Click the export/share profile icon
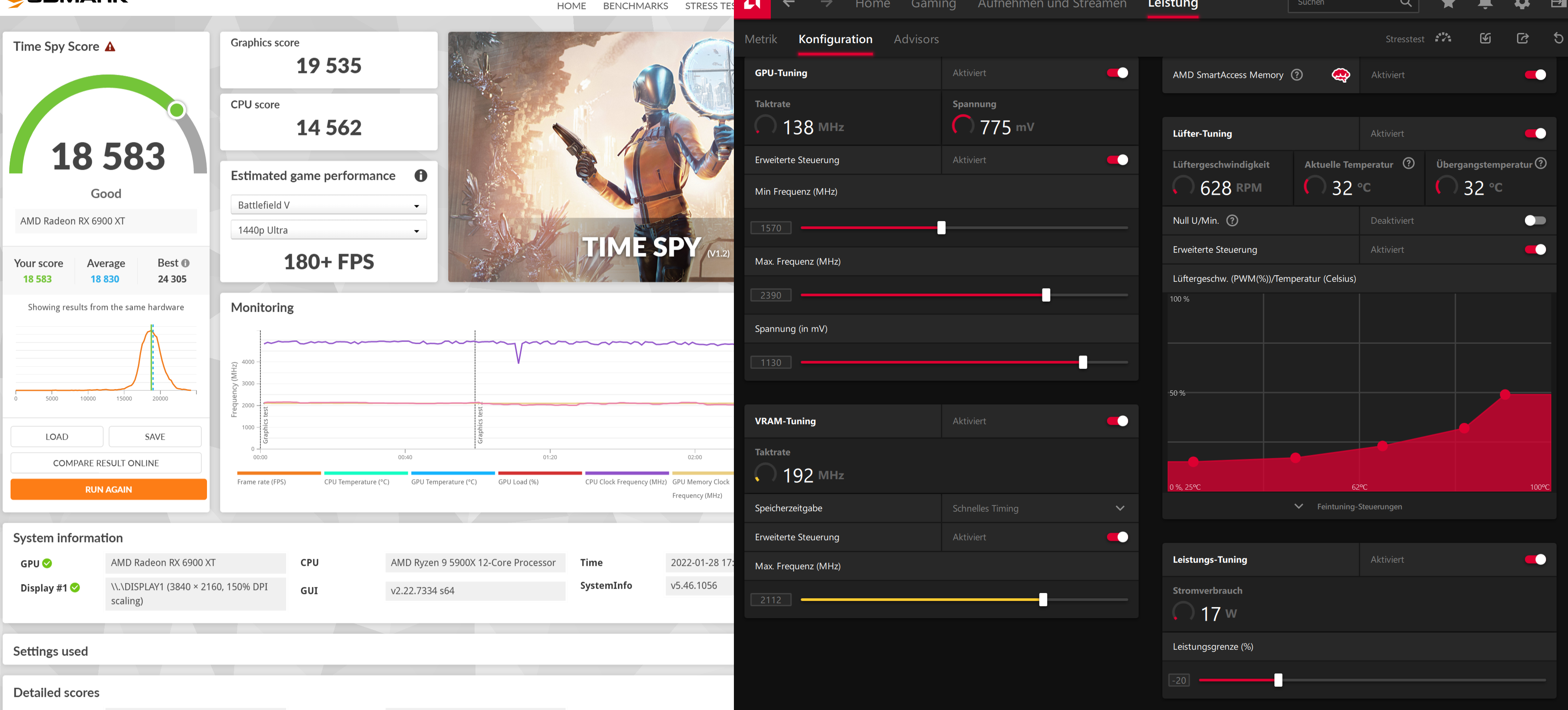1568x710 pixels. tap(1522, 38)
